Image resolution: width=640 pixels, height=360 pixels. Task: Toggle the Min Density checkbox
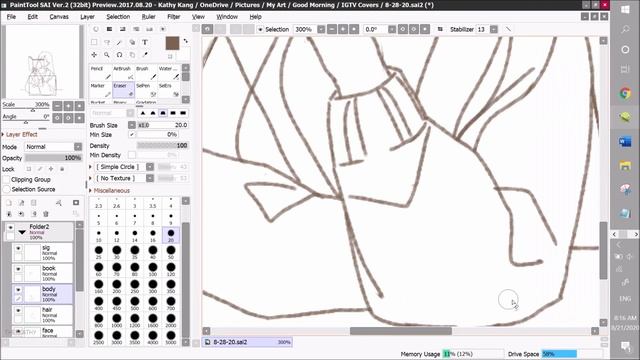[x=132, y=155]
